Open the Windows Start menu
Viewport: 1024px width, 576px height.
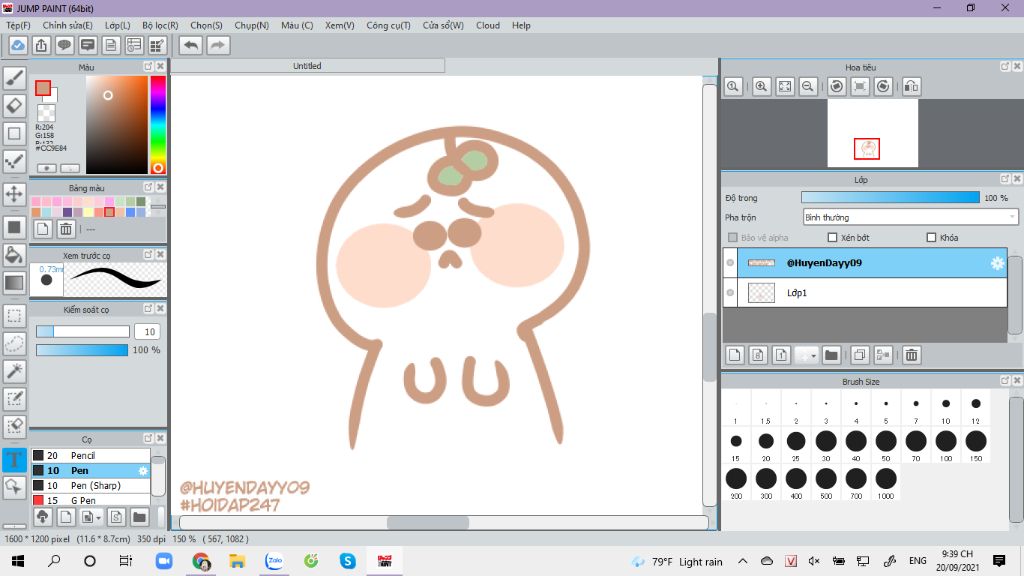click(x=18, y=560)
